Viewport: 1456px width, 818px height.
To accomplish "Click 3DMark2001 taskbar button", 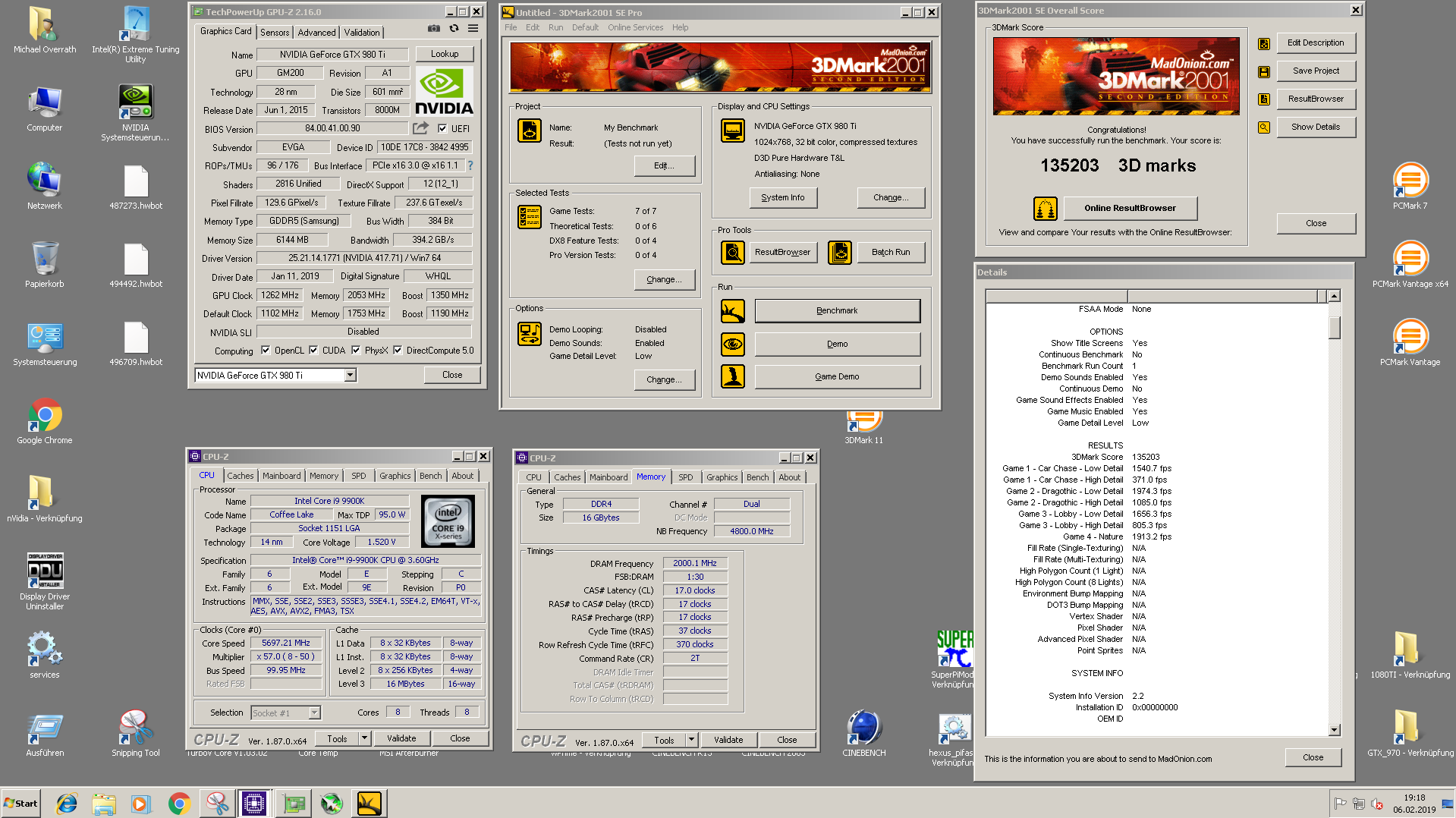I will 370,804.
